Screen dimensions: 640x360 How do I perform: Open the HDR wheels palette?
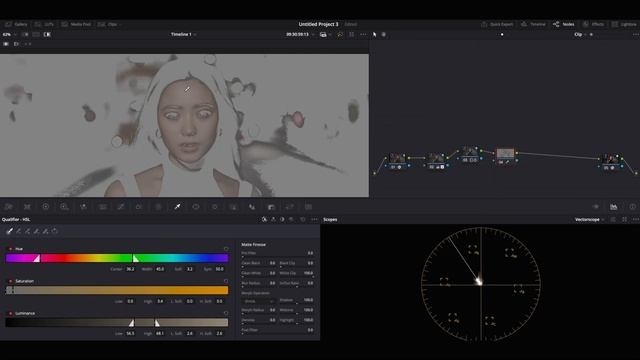[64, 207]
